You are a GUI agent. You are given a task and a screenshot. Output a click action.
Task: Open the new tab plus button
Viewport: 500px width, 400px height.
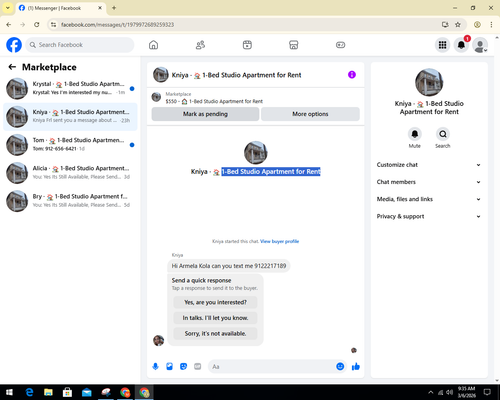[x=114, y=8]
